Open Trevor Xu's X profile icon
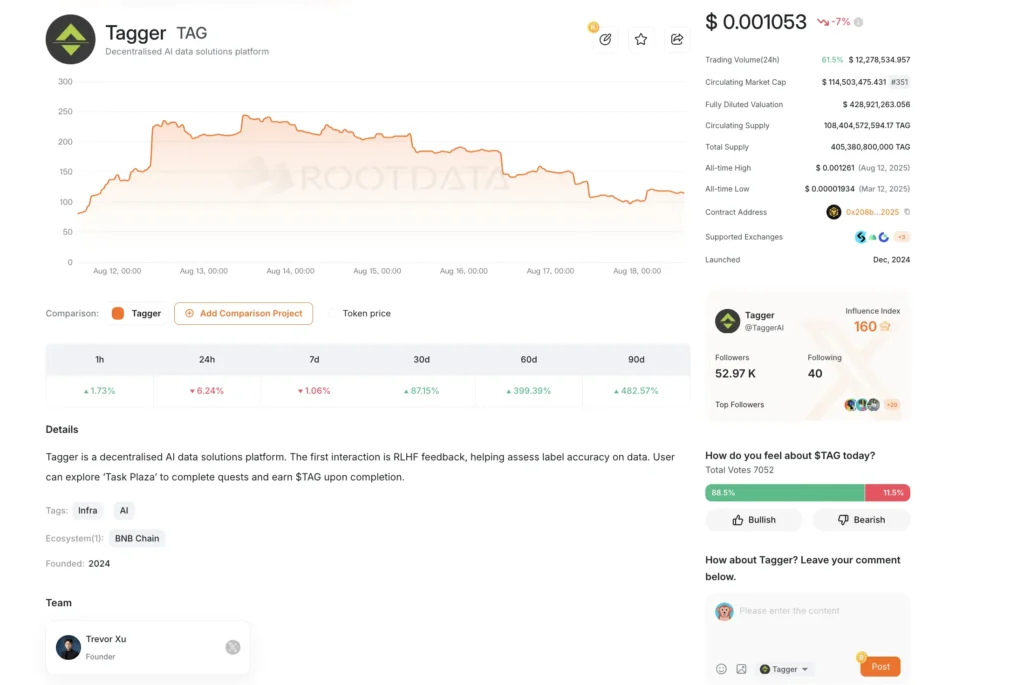The image size is (1024, 685). (x=232, y=647)
